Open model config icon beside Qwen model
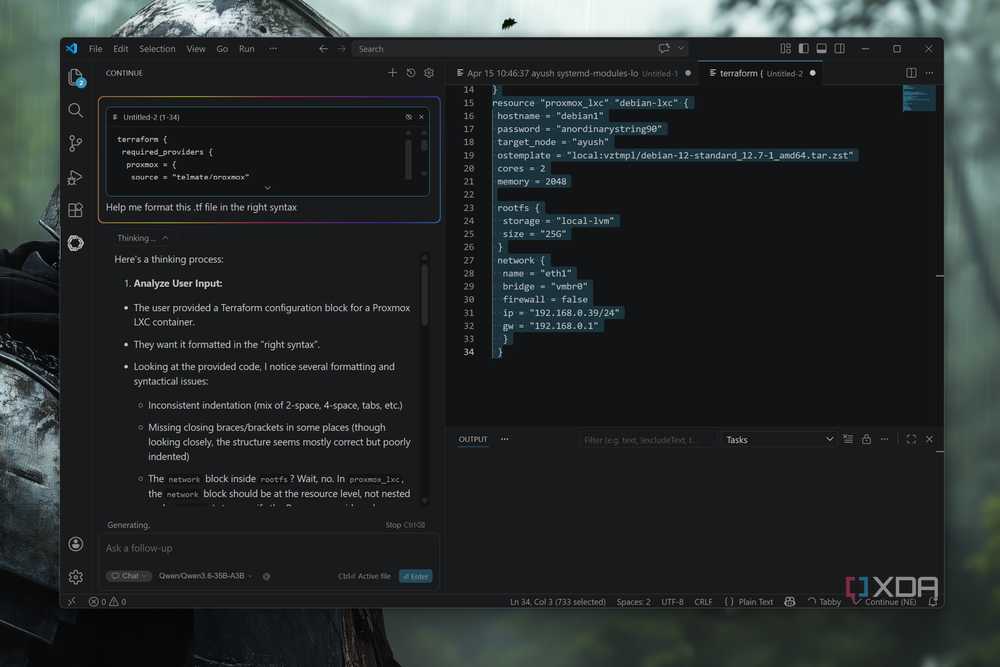Screen dimensions: 1000x667 (267, 576)
